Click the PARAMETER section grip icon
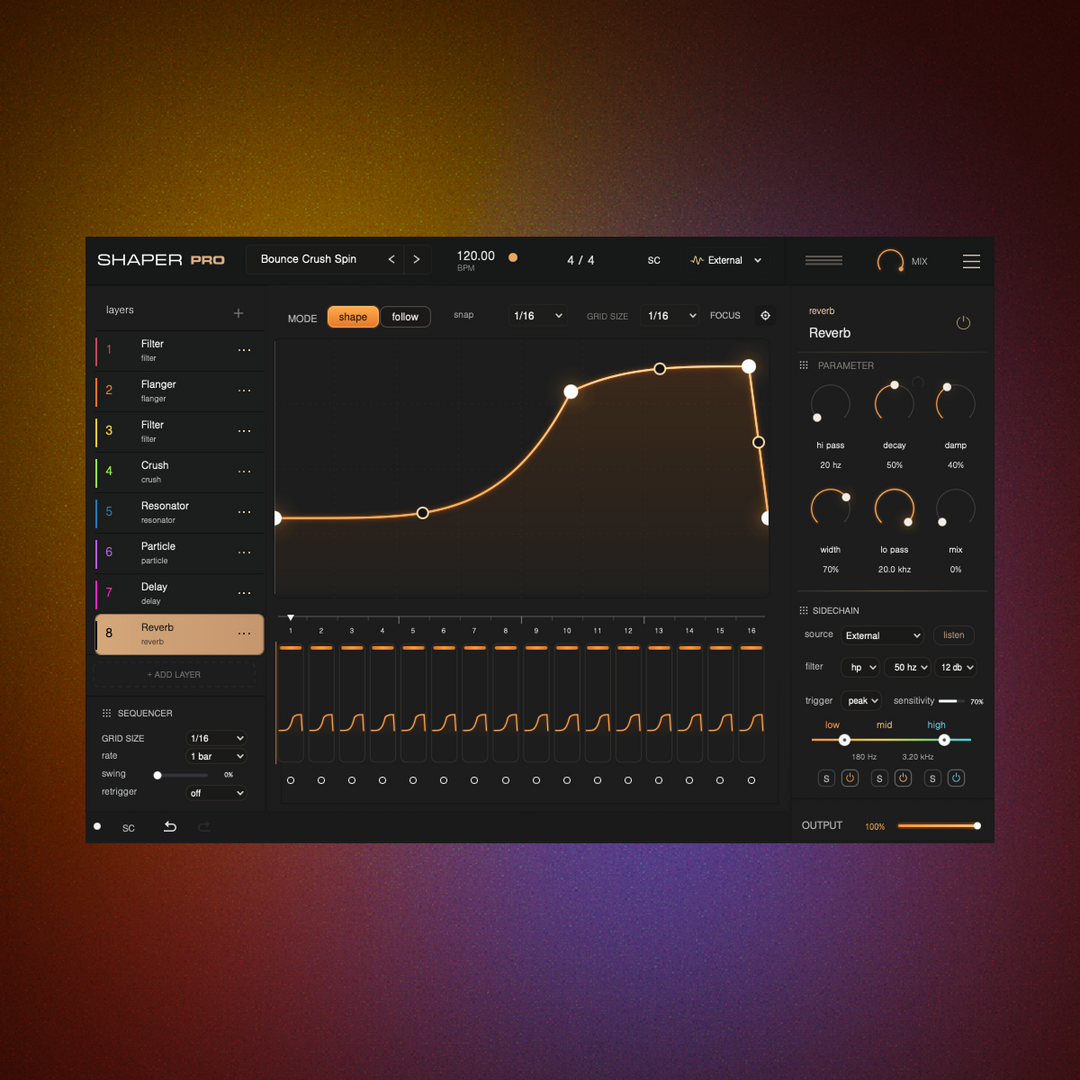 point(804,365)
